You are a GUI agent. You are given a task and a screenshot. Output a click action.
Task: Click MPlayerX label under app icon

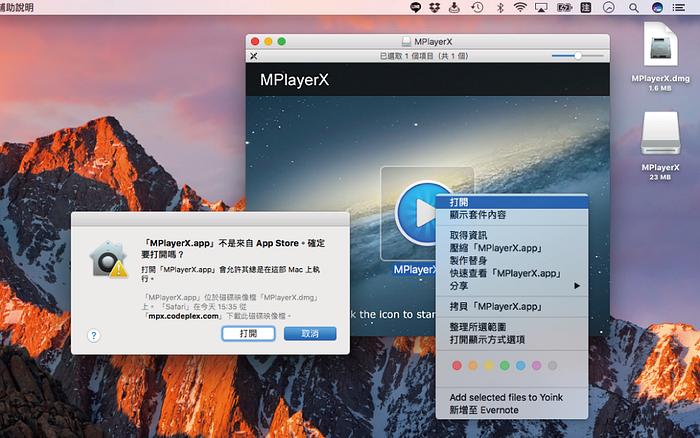(x=414, y=269)
